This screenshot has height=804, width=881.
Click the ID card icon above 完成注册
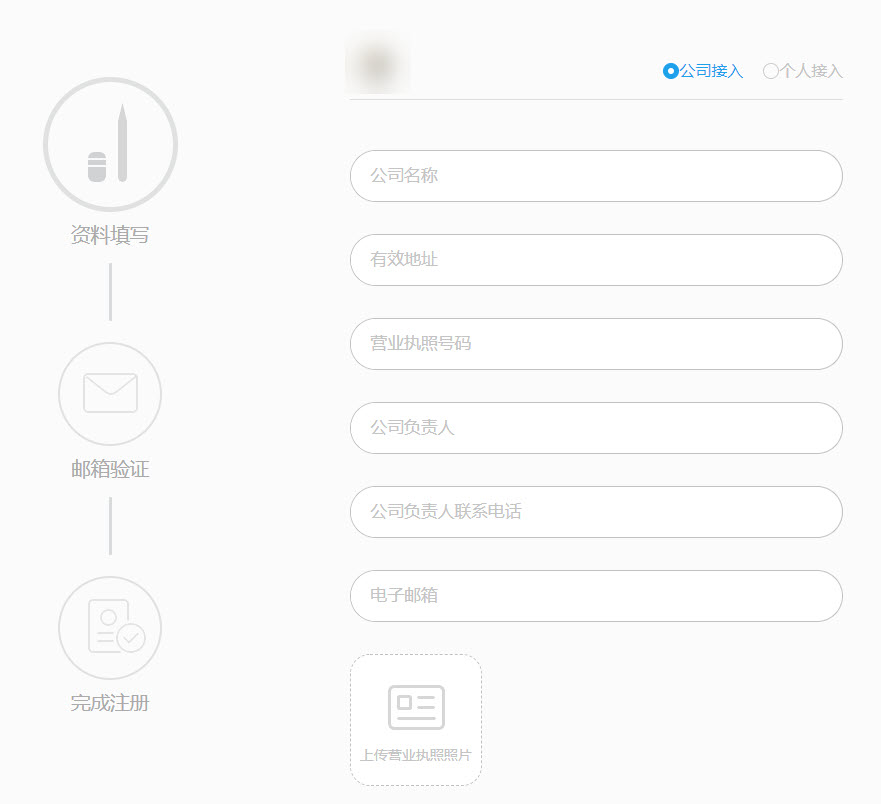(110, 628)
